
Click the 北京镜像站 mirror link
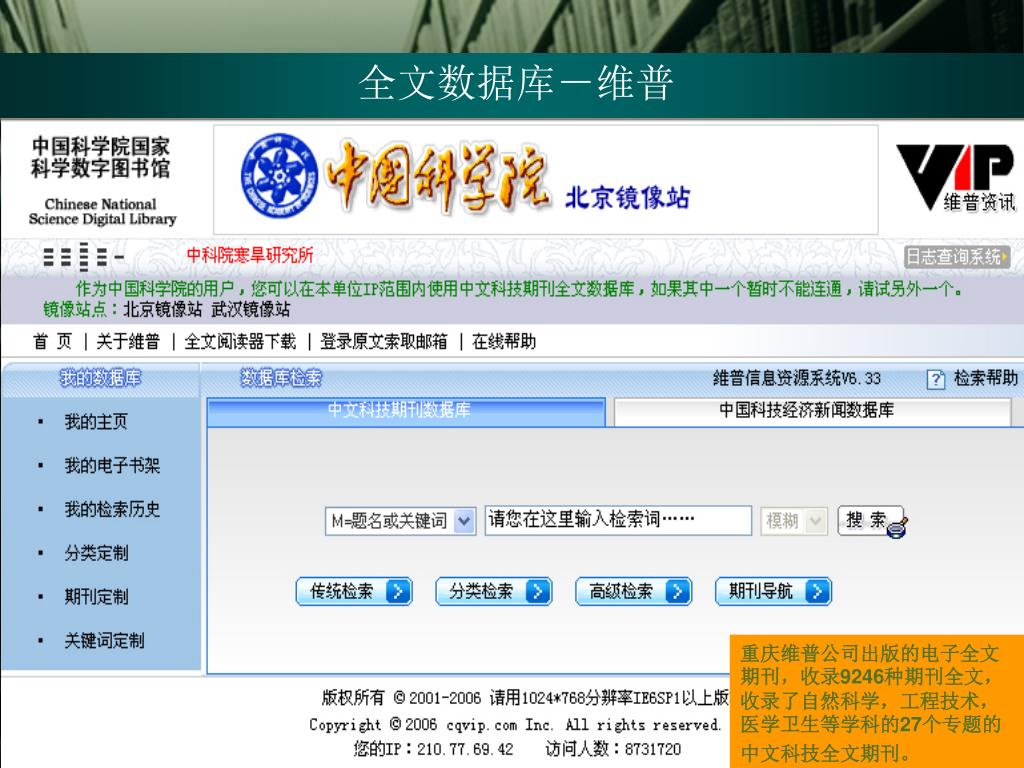coord(163,310)
